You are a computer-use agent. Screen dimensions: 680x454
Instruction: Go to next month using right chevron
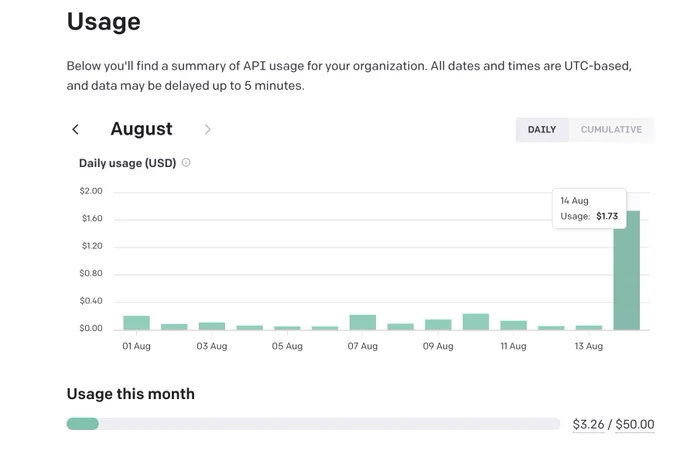tap(207, 129)
